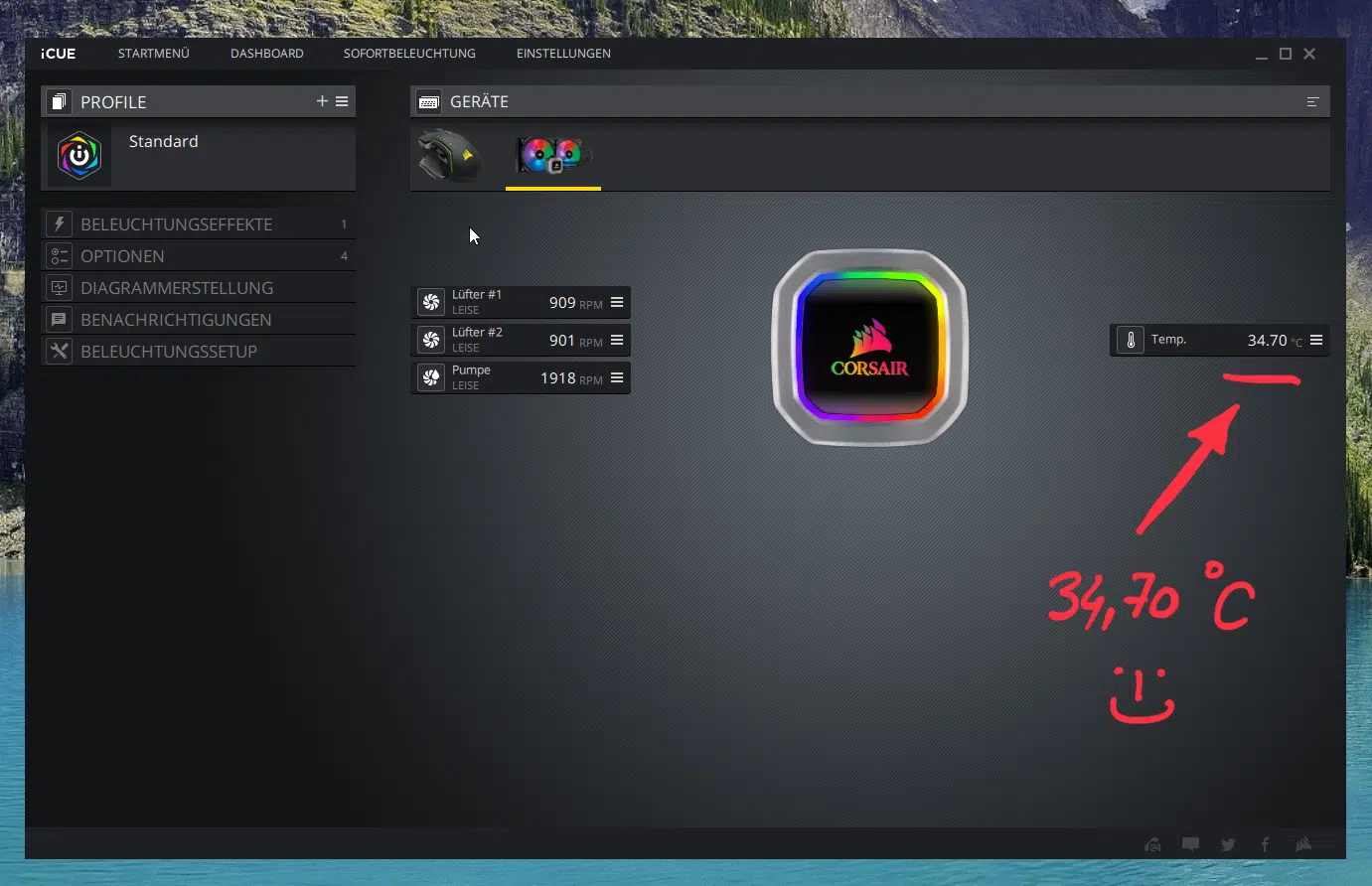Expand the Beleuchtungseffekte section
Screen dimensions: 1372x886
176,224
